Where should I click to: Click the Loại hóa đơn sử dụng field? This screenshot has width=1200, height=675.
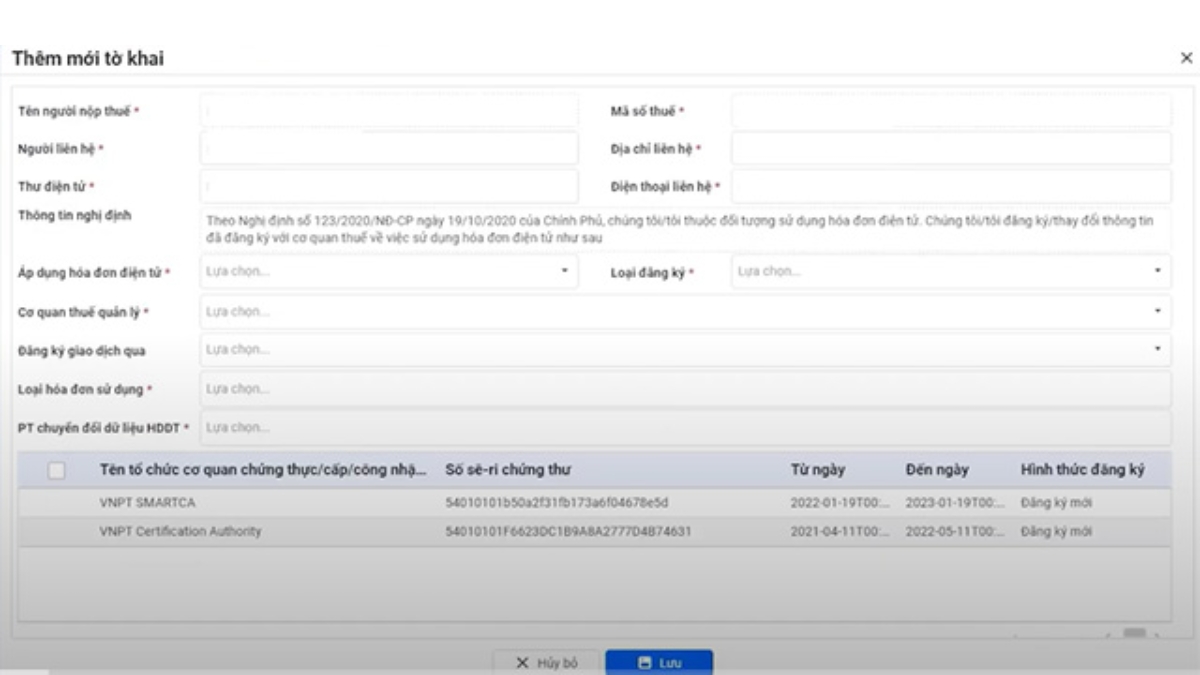685,389
